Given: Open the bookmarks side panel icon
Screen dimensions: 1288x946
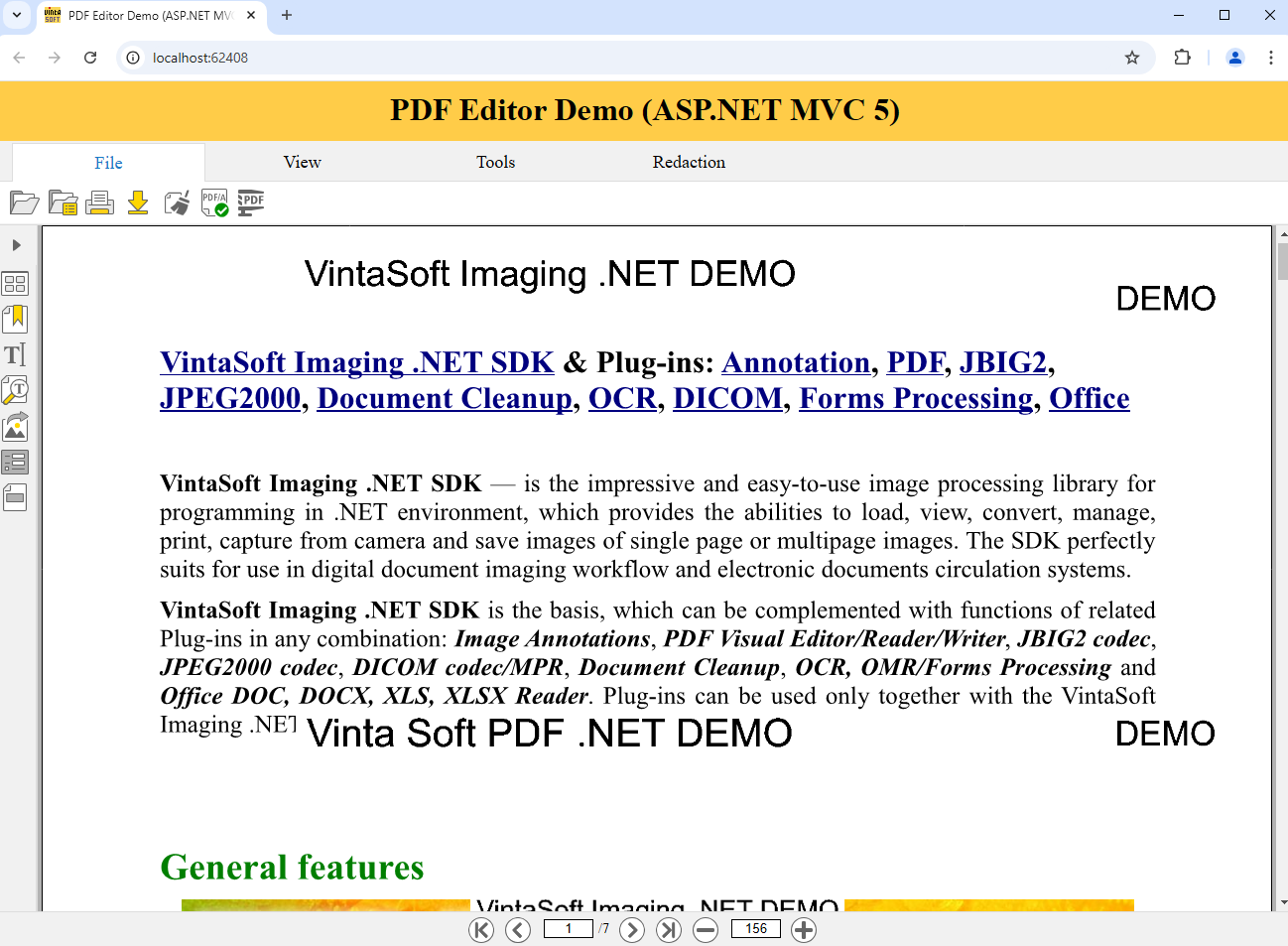Looking at the screenshot, I should (x=15, y=319).
